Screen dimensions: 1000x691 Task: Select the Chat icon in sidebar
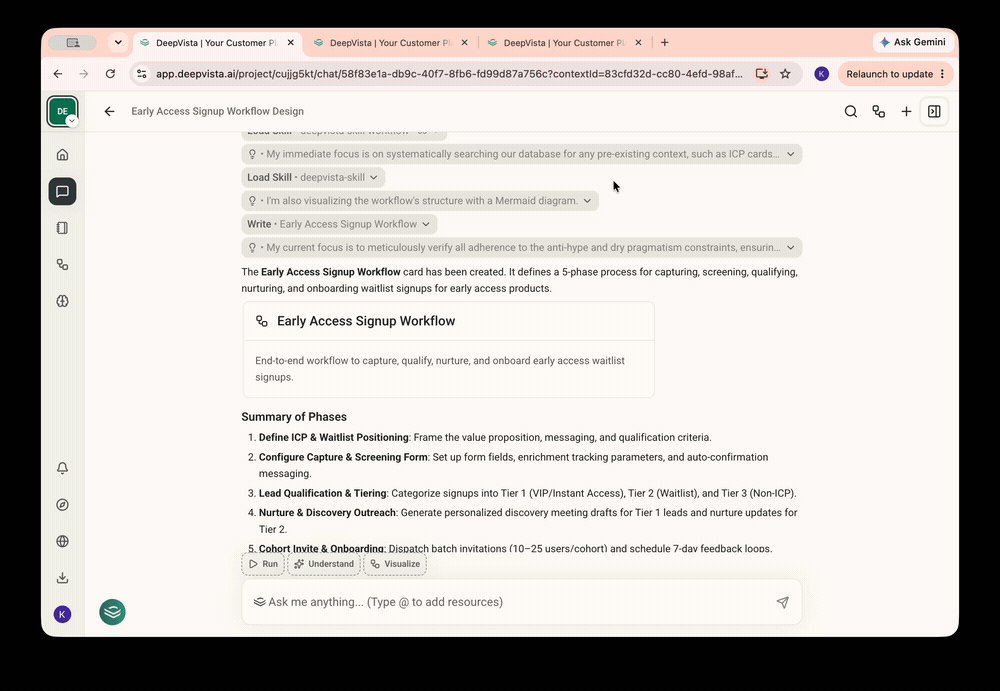[62, 191]
